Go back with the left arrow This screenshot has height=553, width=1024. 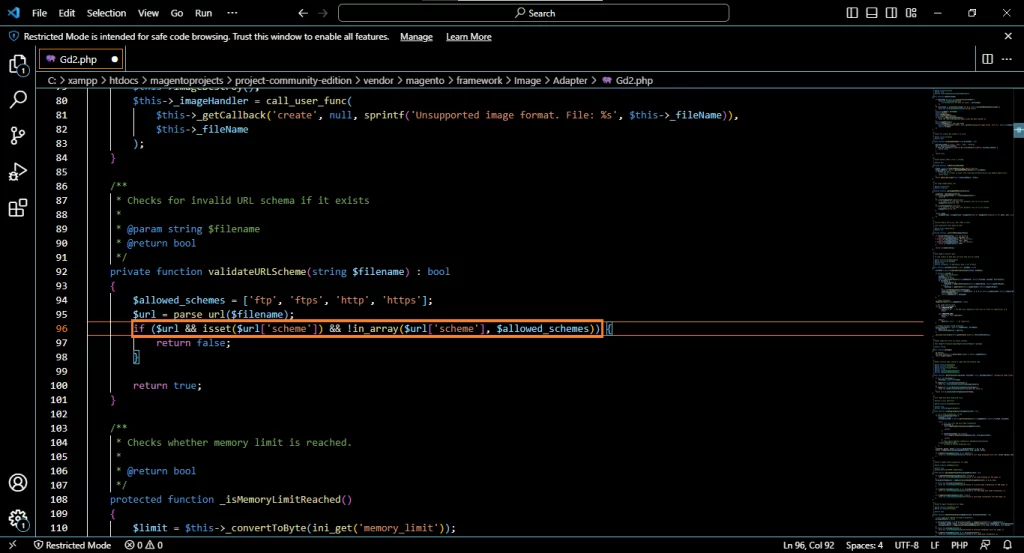302,13
